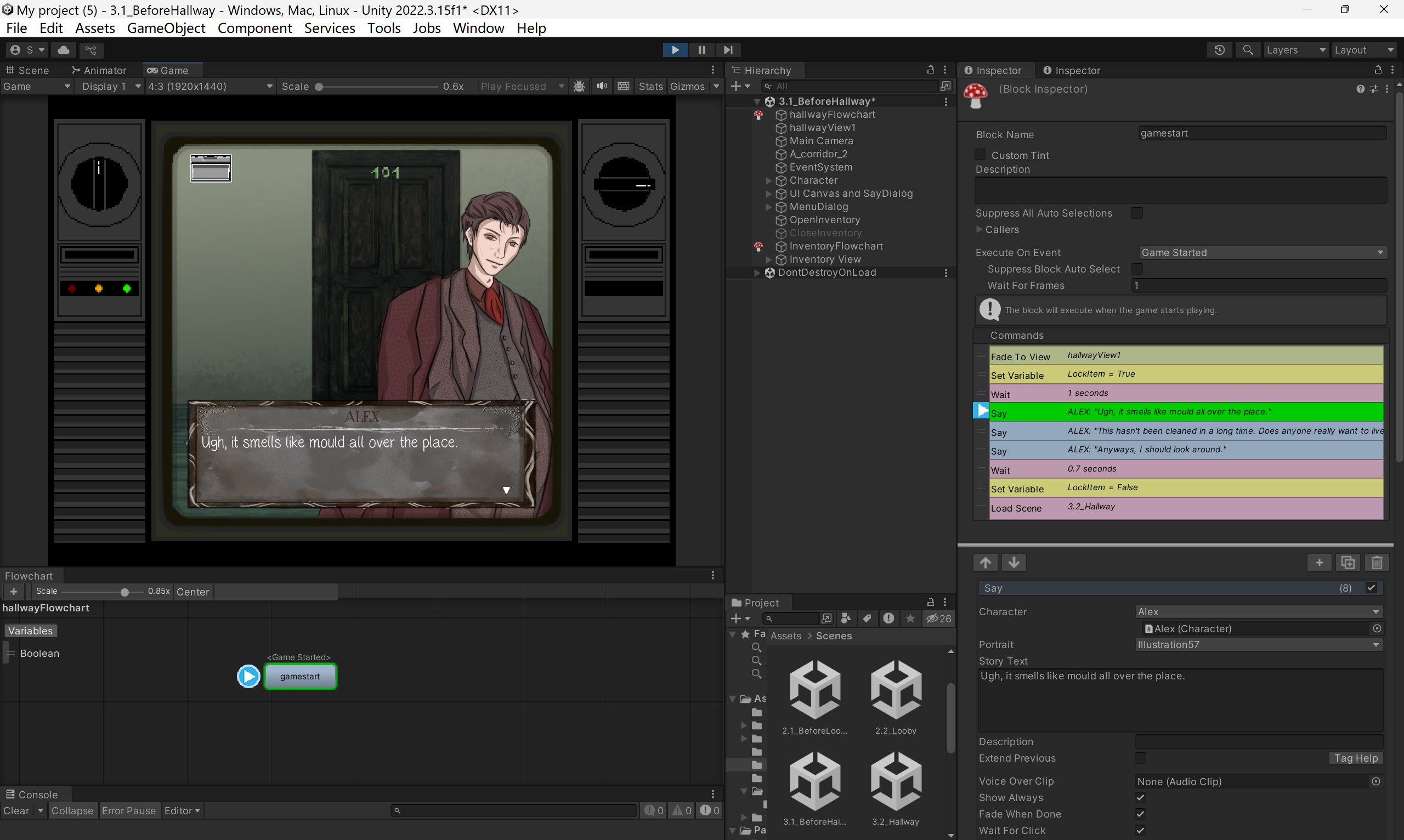Uncheck the Wait For Click checkbox
The image size is (1404, 840).
[1141, 830]
